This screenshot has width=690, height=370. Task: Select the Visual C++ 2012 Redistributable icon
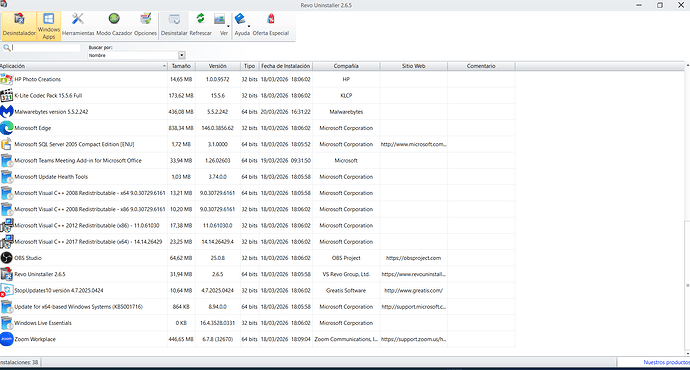(7, 225)
